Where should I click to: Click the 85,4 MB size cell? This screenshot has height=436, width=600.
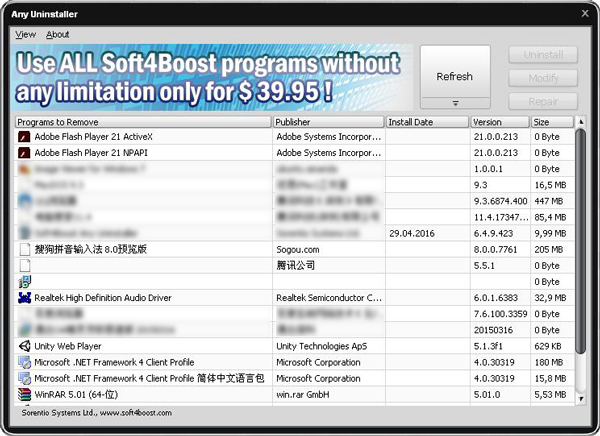point(553,217)
